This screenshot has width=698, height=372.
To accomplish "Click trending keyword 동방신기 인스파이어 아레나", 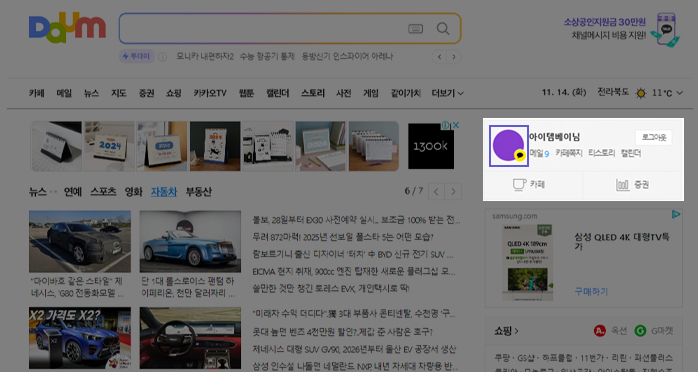I will (x=347, y=57).
